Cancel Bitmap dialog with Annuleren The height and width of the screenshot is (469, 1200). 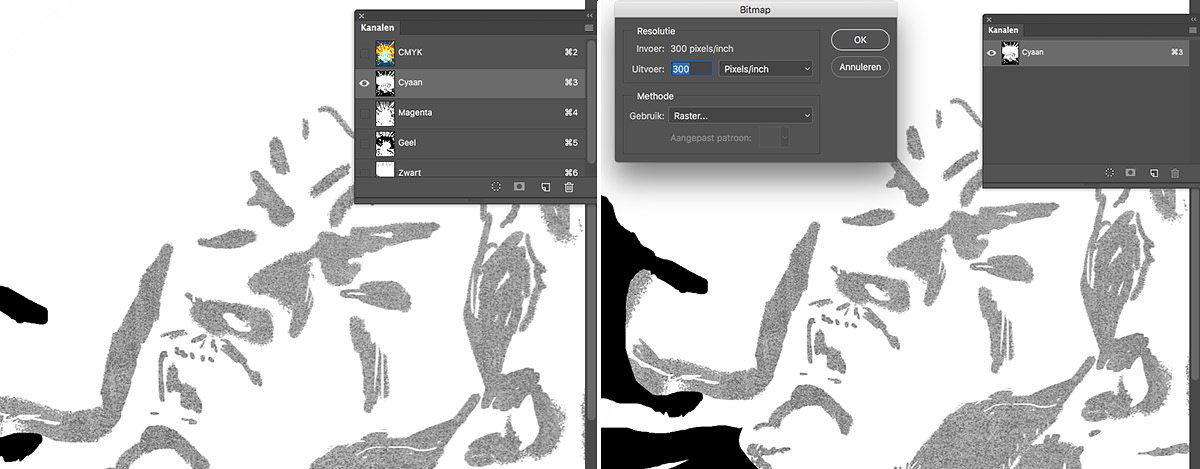coord(860,67)
